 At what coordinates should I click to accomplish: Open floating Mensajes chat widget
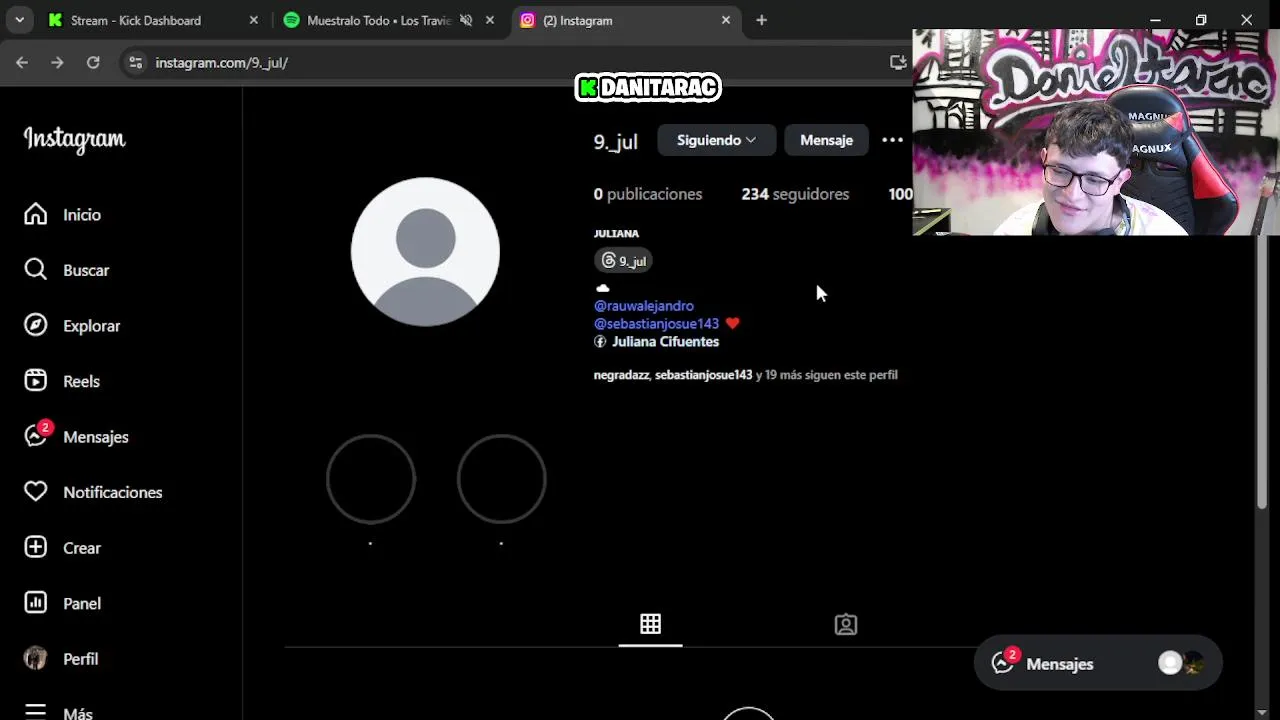pyautogui.click(x=1098, y=663)
